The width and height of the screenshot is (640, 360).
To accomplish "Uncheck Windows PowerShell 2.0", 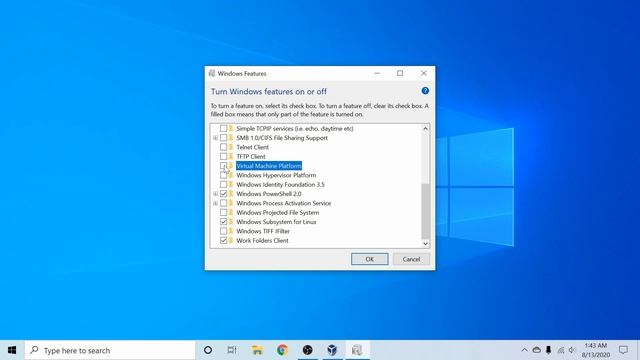I will tap(223, 194).
